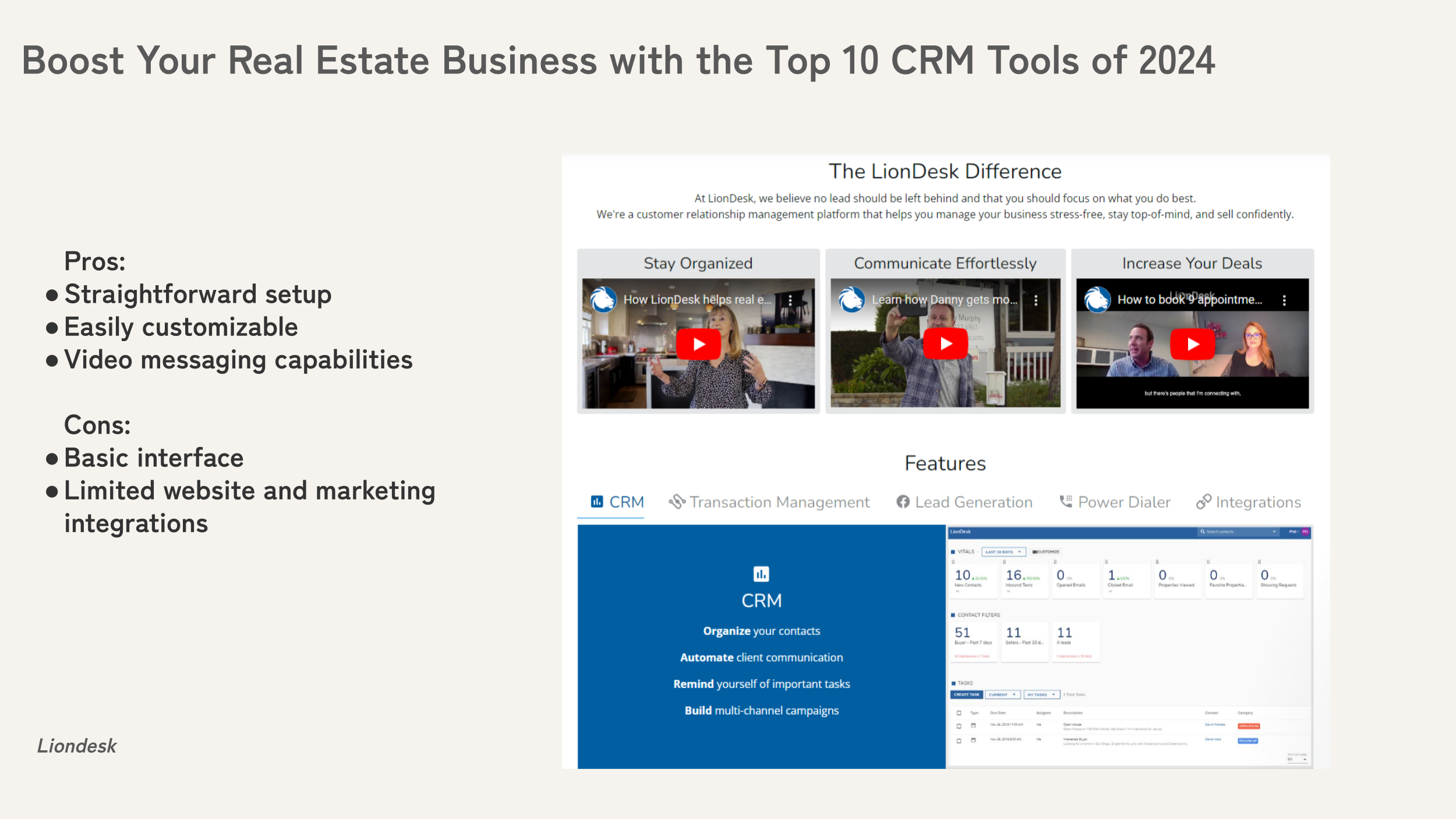Click the Customize vitals button

tap(1046, 552)
